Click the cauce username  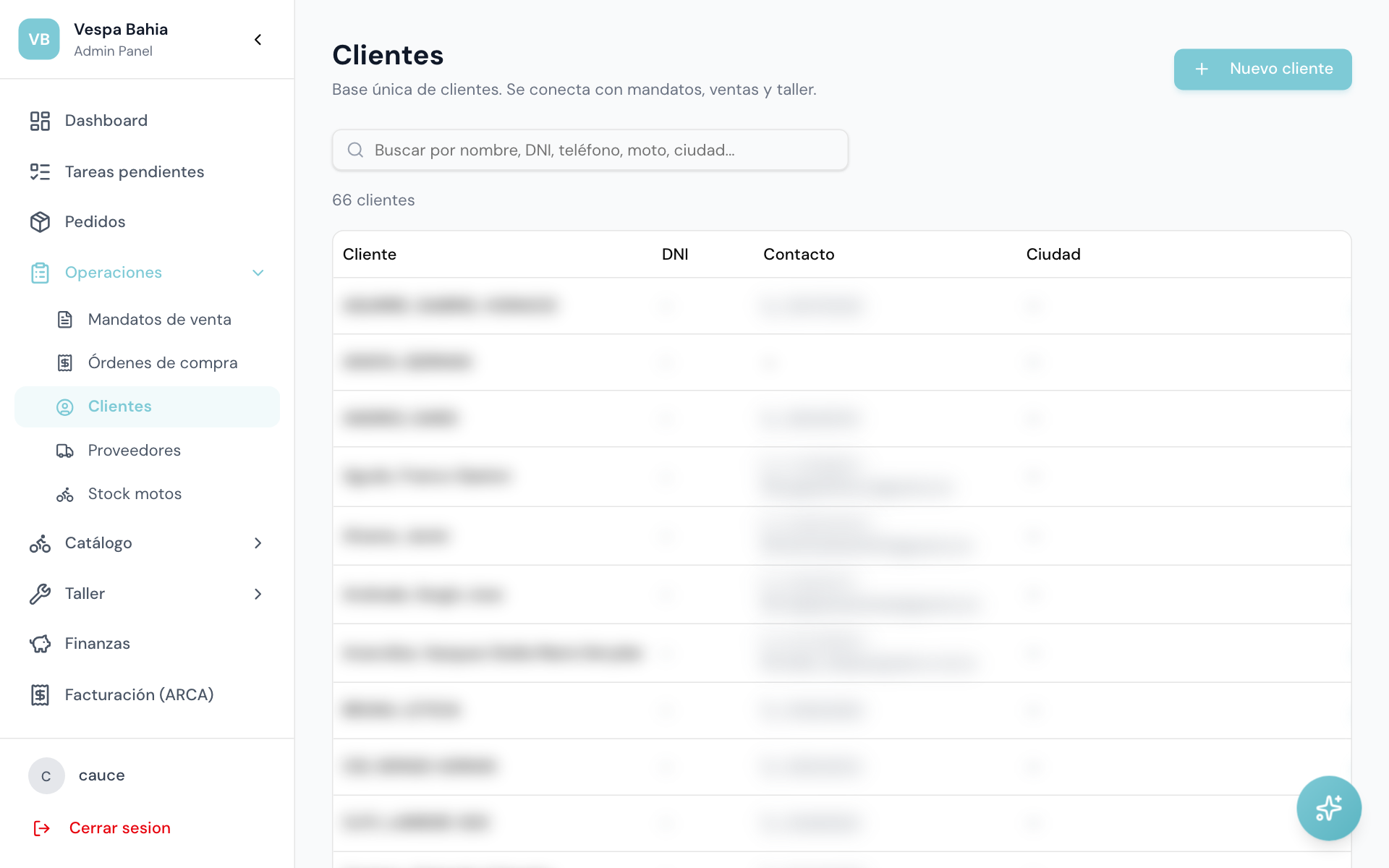(x=101, y=775)
